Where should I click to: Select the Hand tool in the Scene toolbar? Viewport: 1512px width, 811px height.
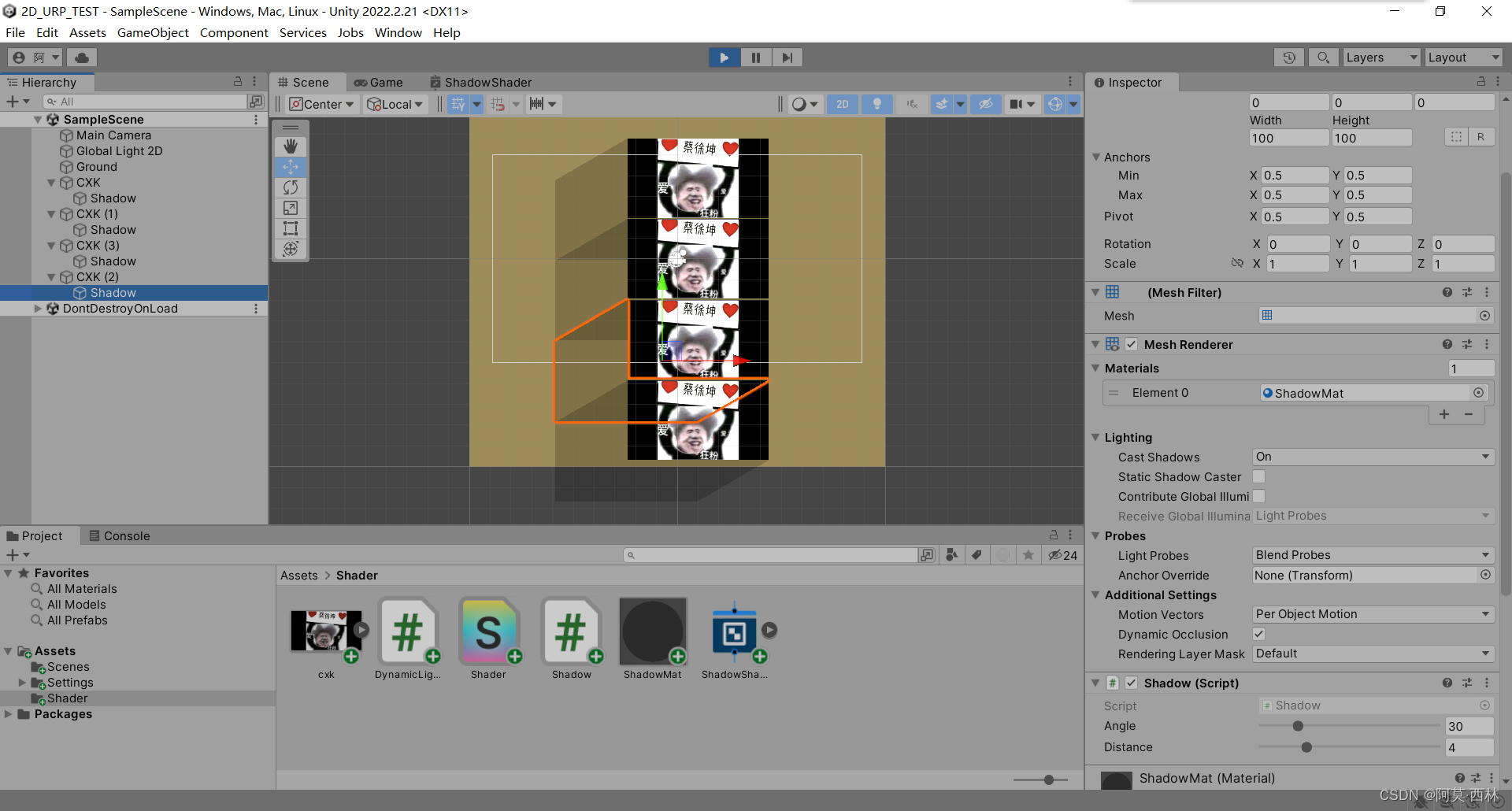click(x=290, y=146)
